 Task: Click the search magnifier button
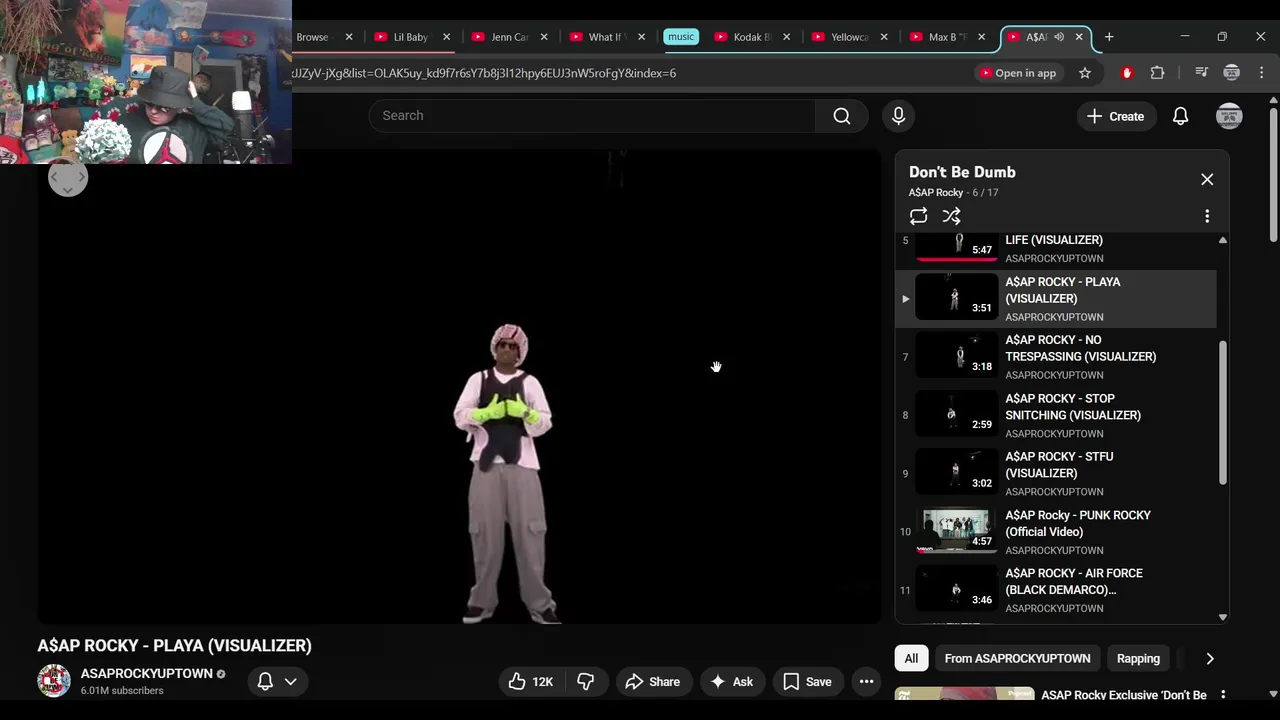[842, 116]
